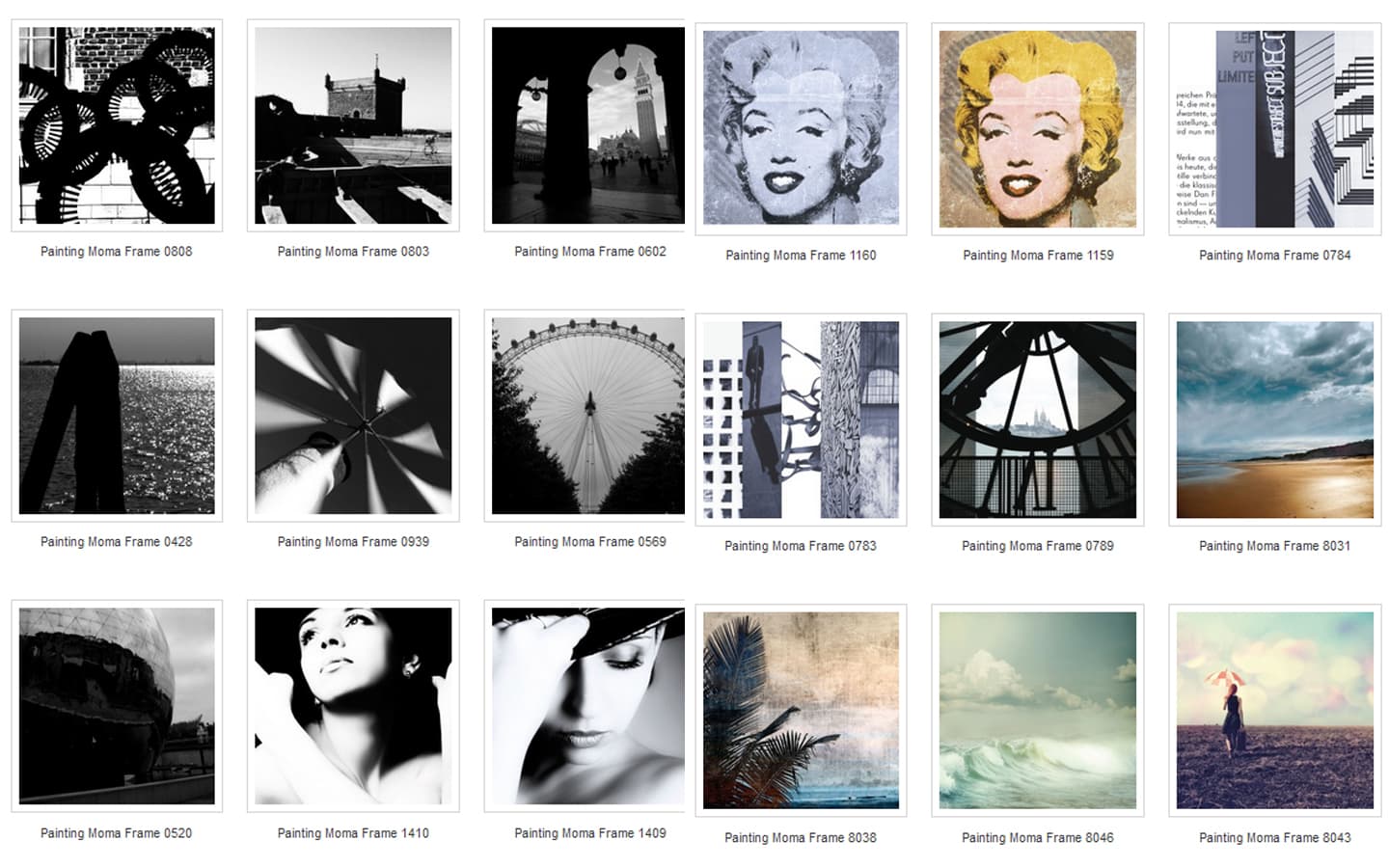Select the yellow-haired Marilyn portrait 1159
Screen dimensions: 1389x868
click(x=1038, y=128)
